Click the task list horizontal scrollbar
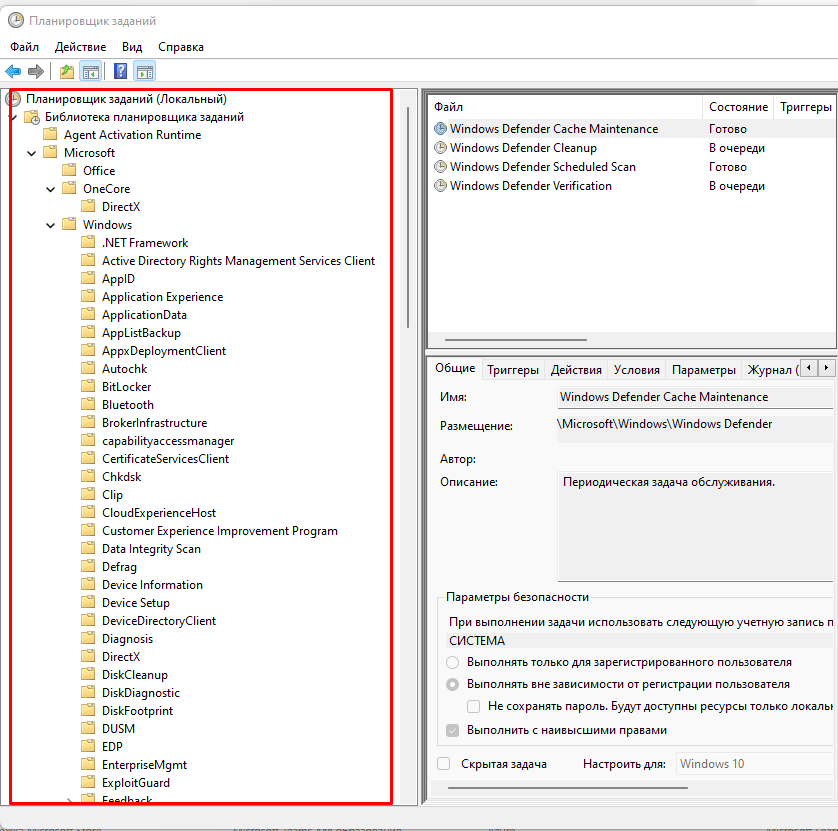This screenshot has height=831, width=838. 516,339
